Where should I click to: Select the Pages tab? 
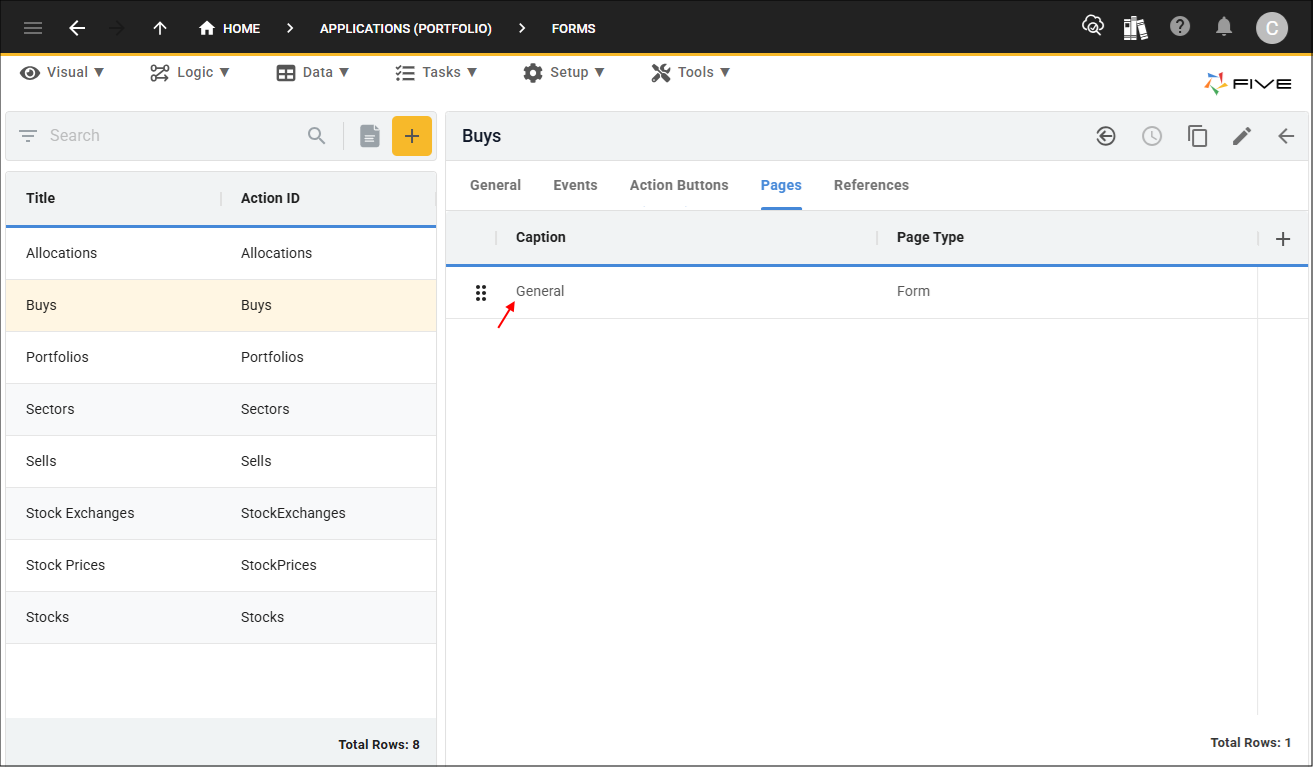pos(781,185)
